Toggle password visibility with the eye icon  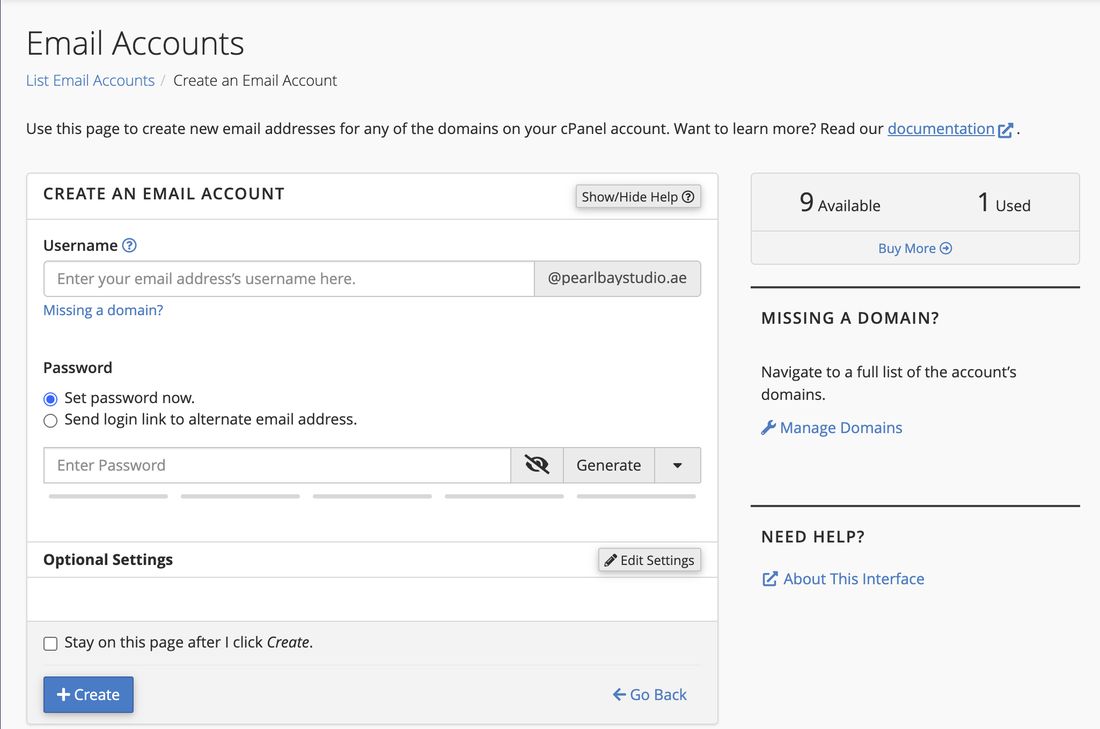(x=537, y=464)
